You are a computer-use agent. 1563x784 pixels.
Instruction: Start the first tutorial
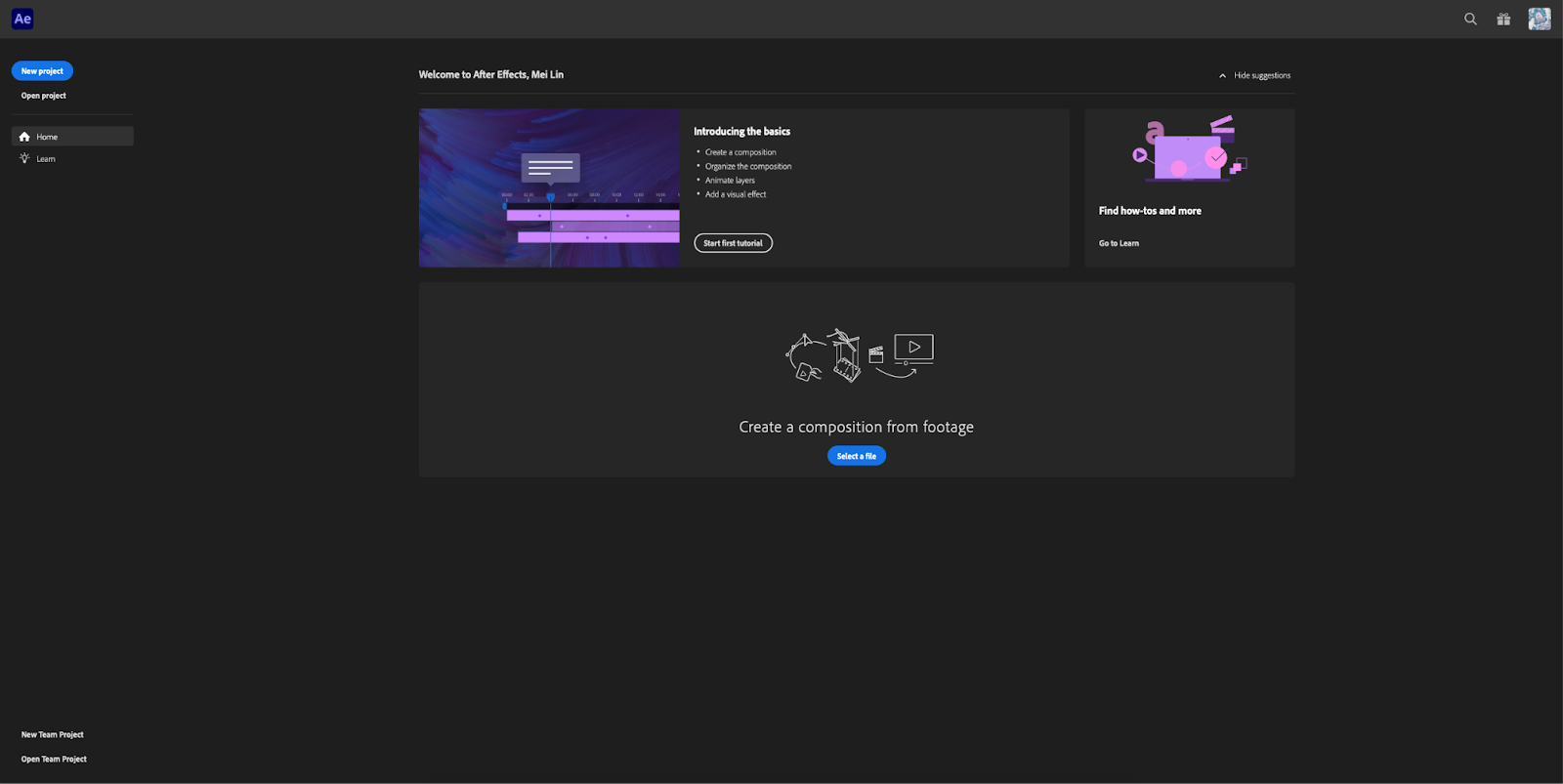[733, 243]
